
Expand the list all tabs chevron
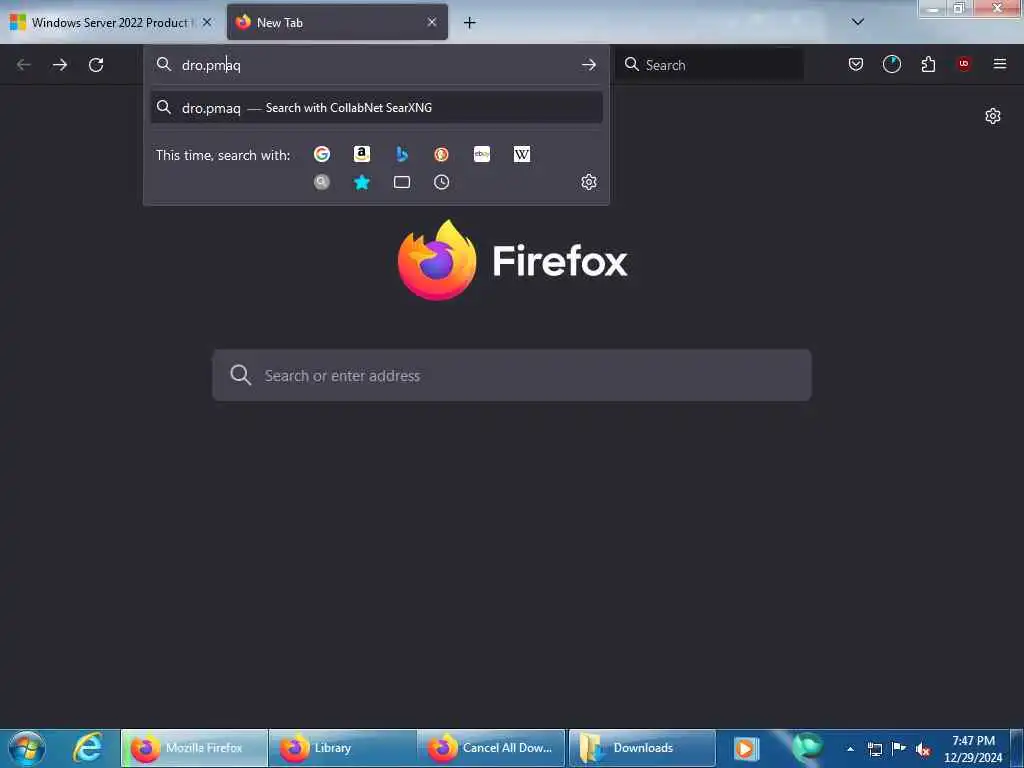point(857,22)
